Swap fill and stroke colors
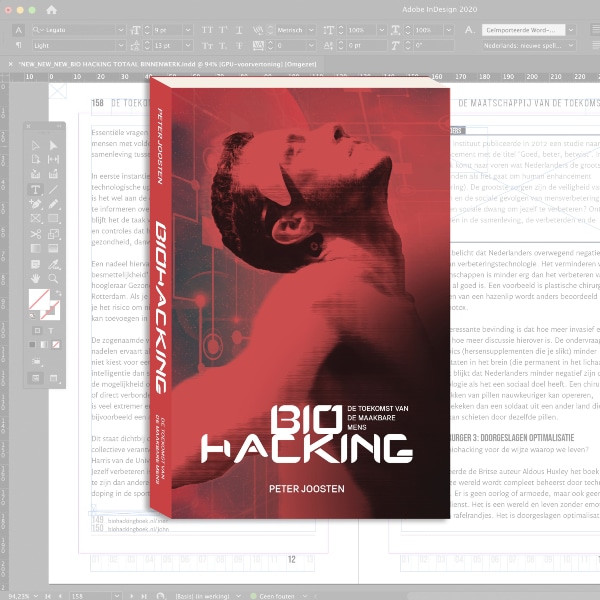This screenshot has height=600, width=600. click(59, 293)
